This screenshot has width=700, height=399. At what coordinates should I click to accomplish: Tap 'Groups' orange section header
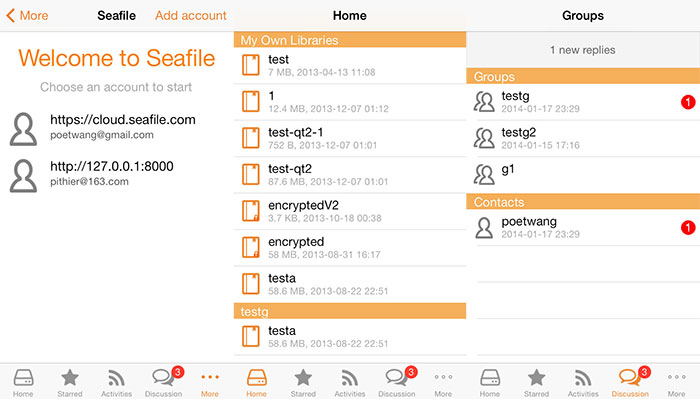(x=583, y=76)
